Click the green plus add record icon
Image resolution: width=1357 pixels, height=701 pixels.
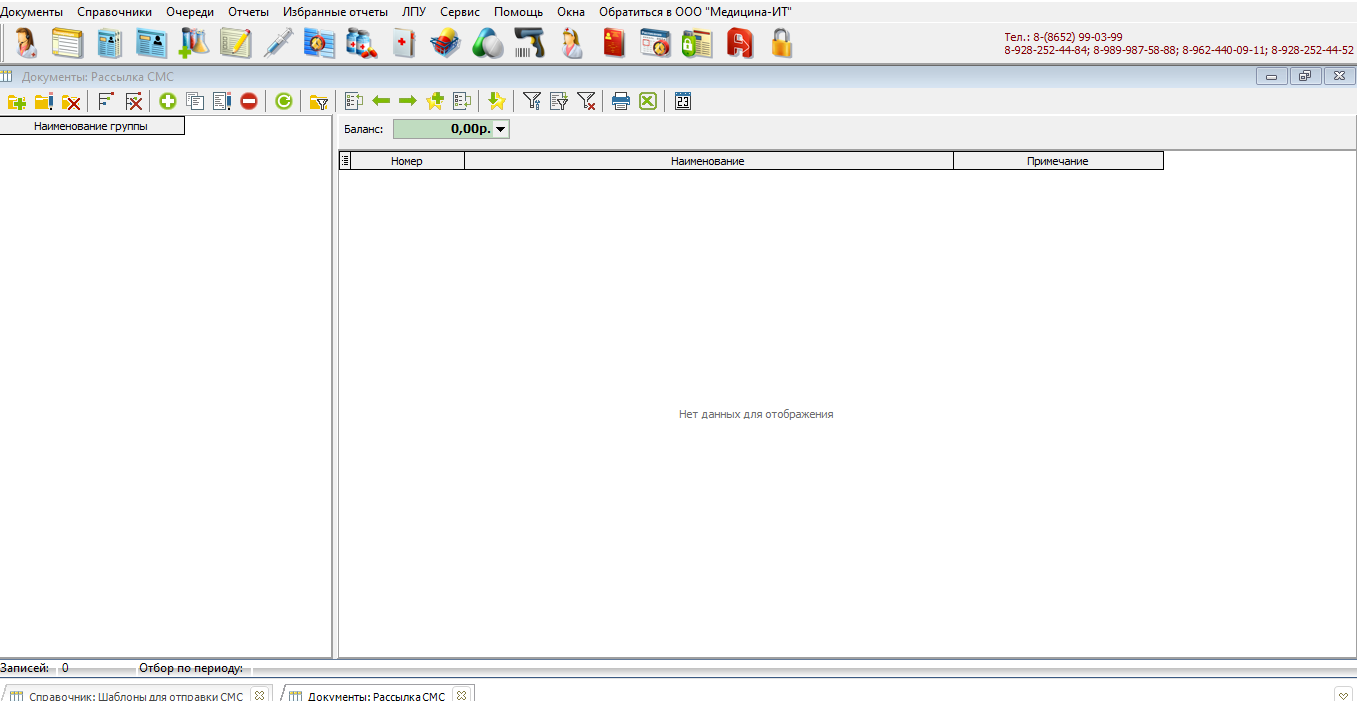[x=167, y=101]
